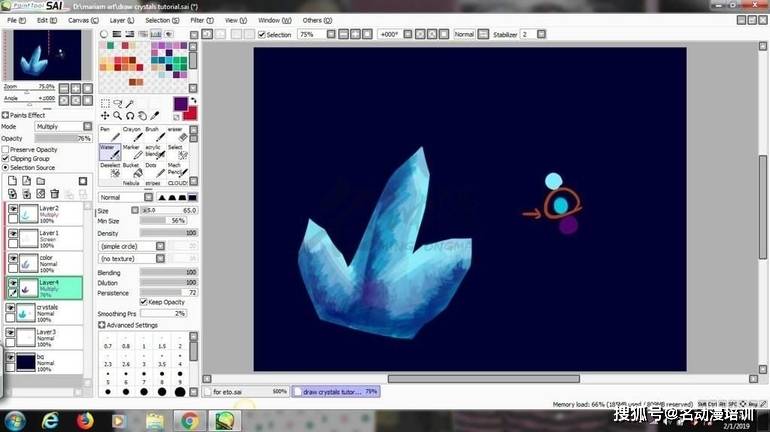Hide Layer2 using its eye icon

pyautogui.click(x=13, y=210)
